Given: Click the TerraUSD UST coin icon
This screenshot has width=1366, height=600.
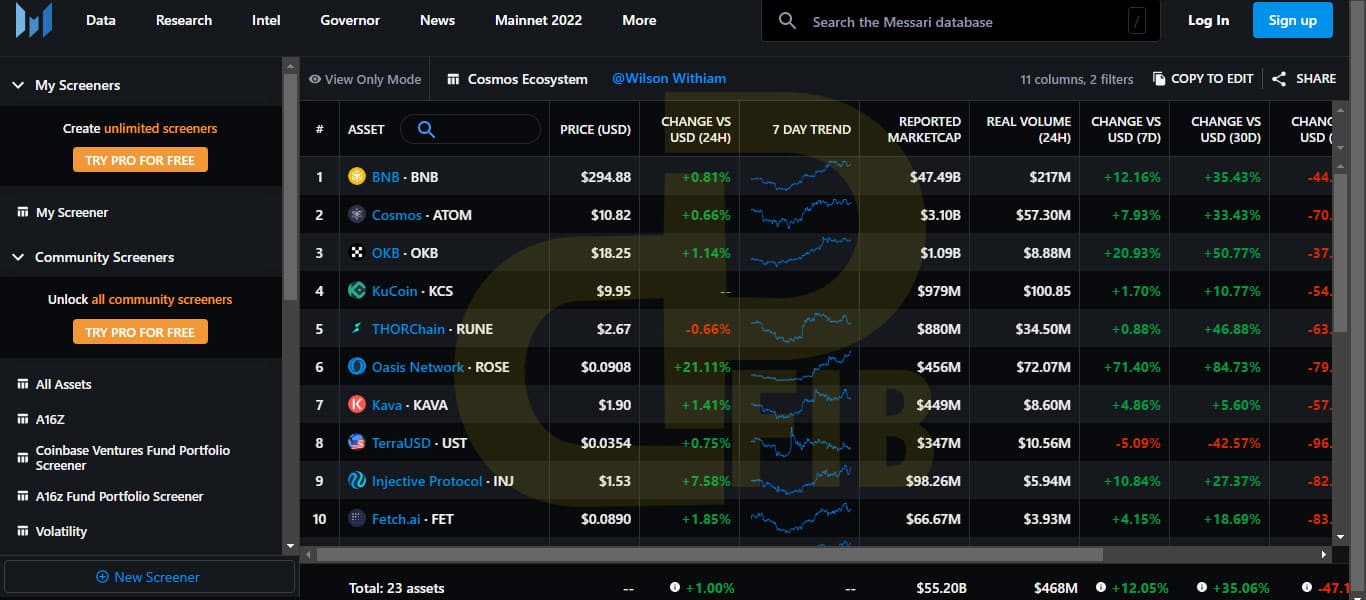Looking at the screenshot, I should 357,443.
